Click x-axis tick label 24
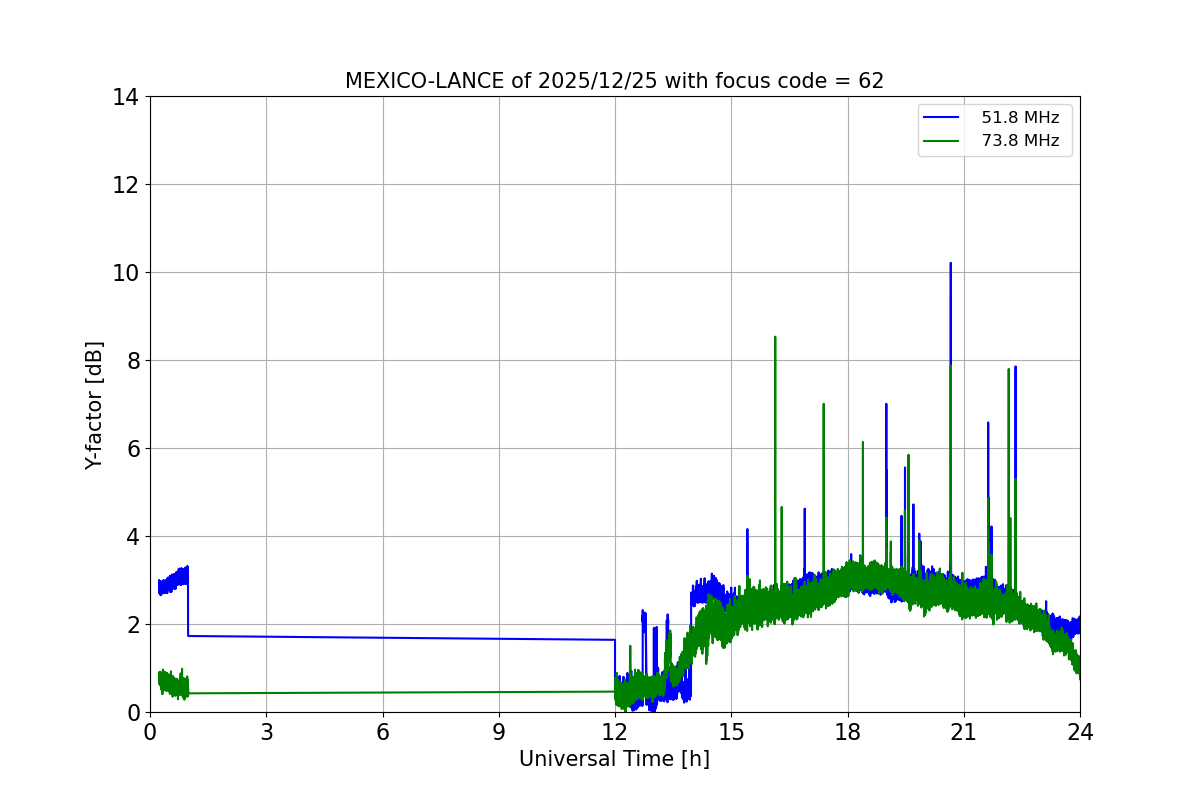The width and height of the screenshot is (1200, 800). click(1080, 732)
